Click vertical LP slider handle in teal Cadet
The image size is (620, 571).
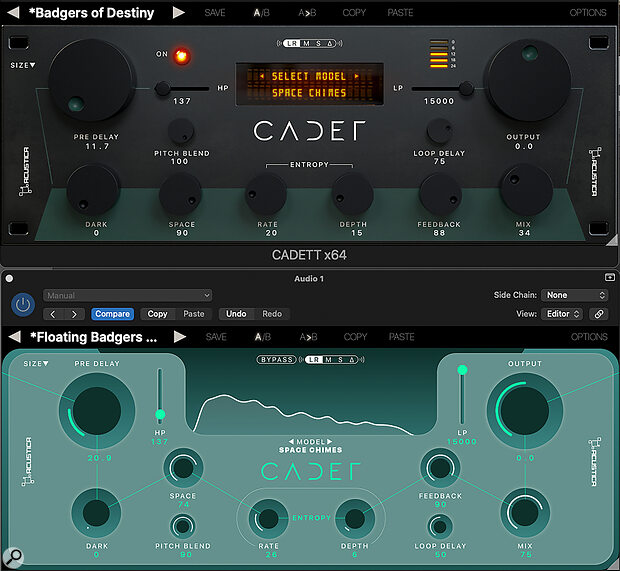[x=462, y=370]
